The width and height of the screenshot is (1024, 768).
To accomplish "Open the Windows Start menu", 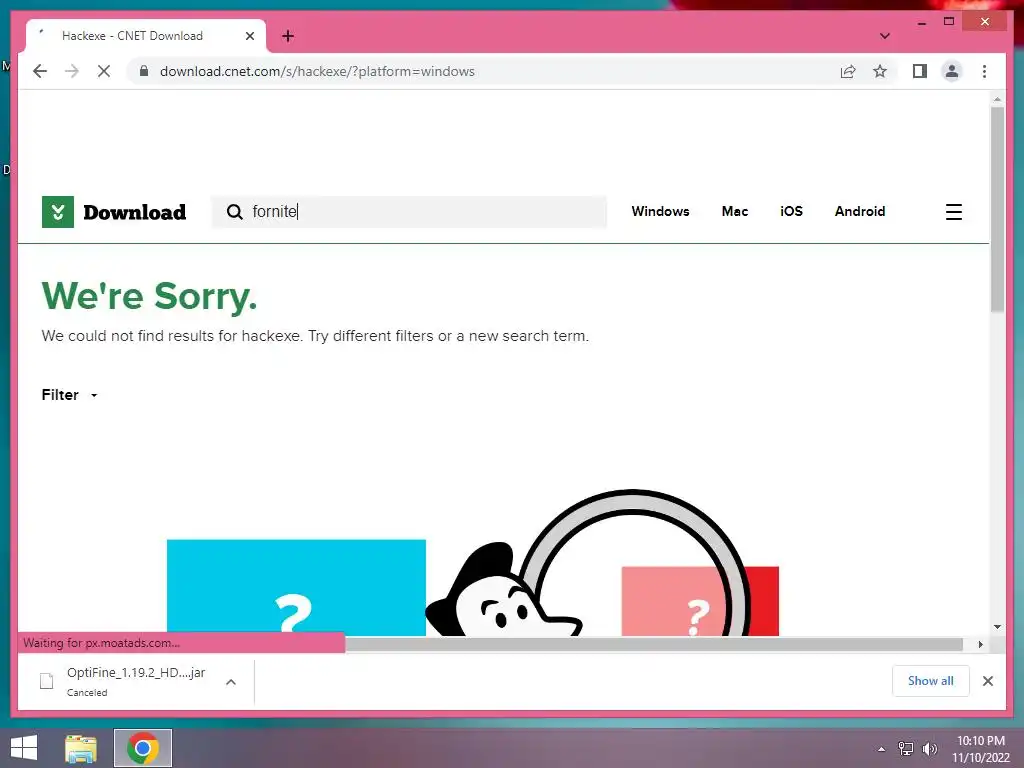I will click(24, 748).
